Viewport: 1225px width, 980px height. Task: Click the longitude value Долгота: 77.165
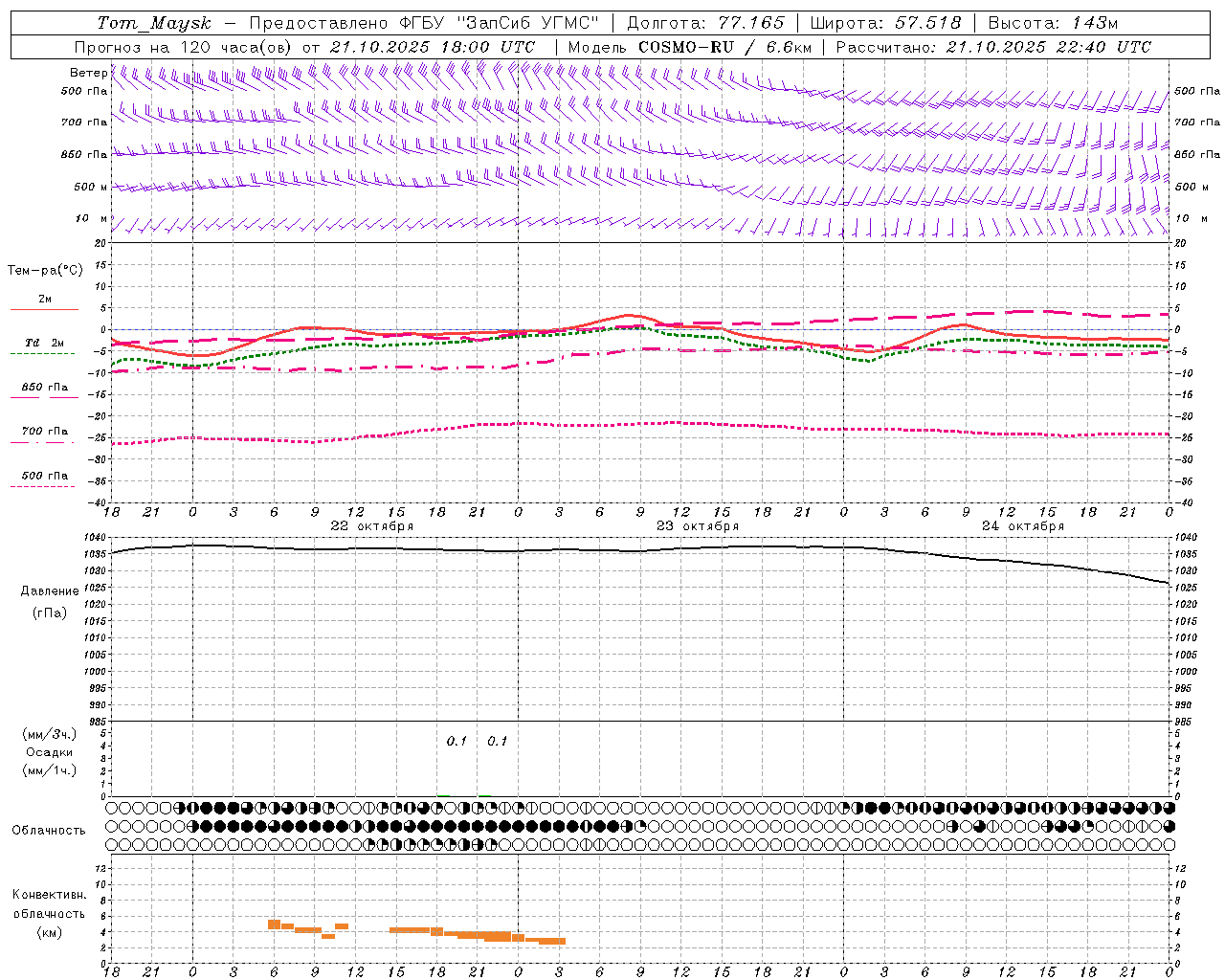tap(705, 23)
